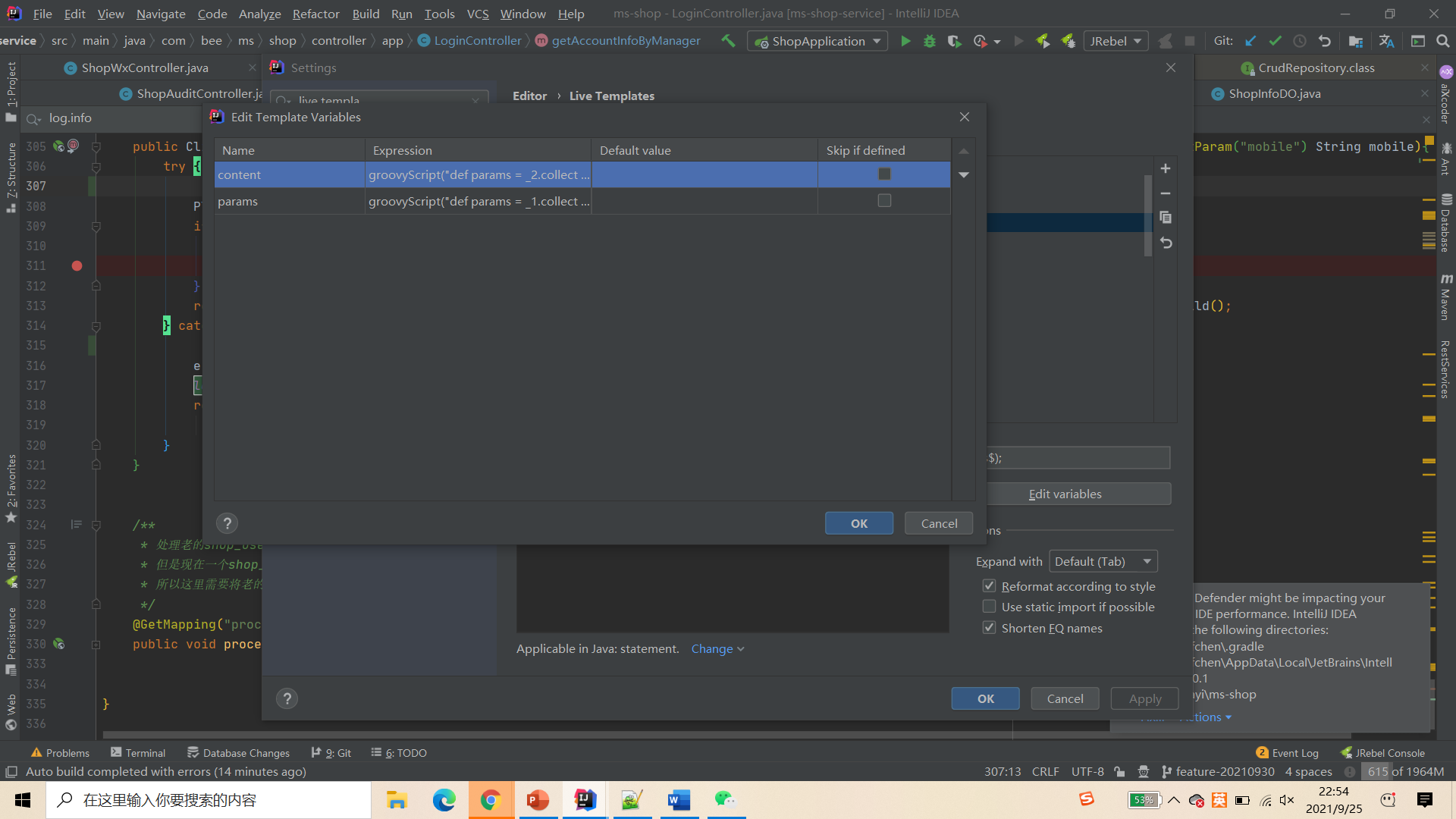
Task: Open the Refactor menu
Action: [315, 14]
